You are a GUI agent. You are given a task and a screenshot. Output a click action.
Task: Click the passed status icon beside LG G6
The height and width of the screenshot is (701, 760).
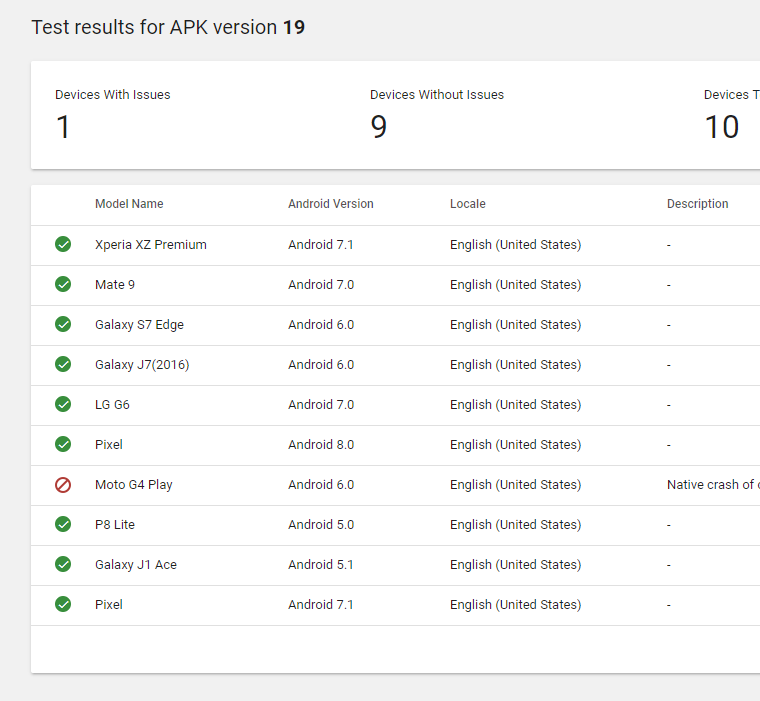coord(63,404)
